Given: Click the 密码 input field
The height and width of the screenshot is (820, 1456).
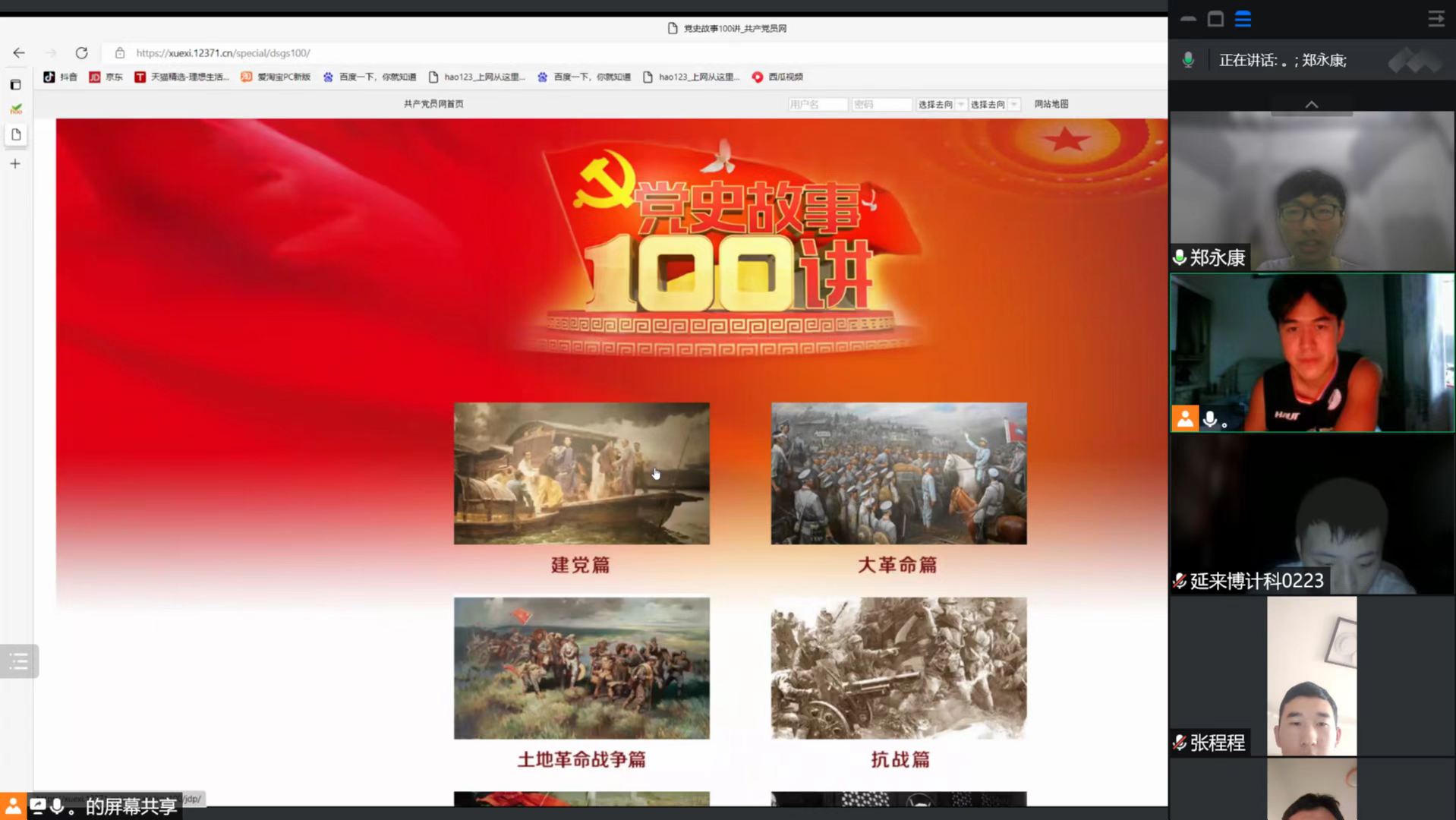Looking at the screenshot, I should (x=881, y=104).
